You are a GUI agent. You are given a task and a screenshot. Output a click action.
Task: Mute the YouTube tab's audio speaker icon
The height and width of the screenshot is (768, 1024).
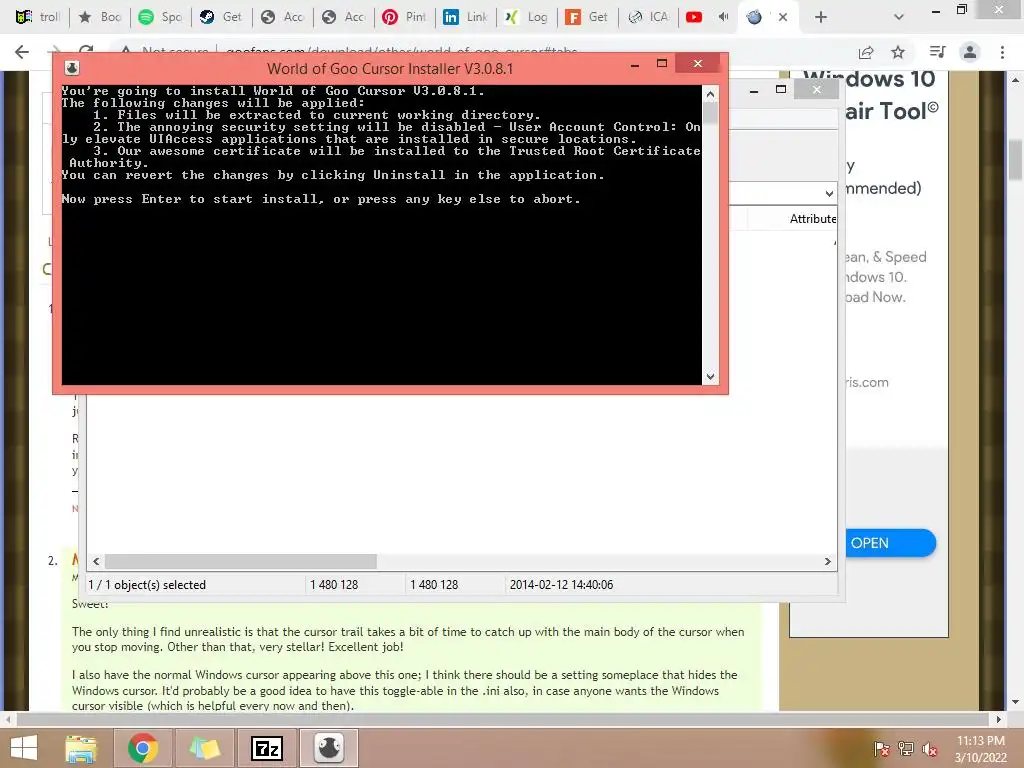pos(723,17)
